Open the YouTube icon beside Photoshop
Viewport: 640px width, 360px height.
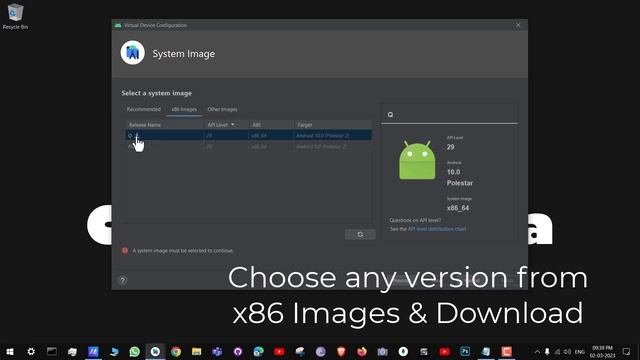click(444, 351)
